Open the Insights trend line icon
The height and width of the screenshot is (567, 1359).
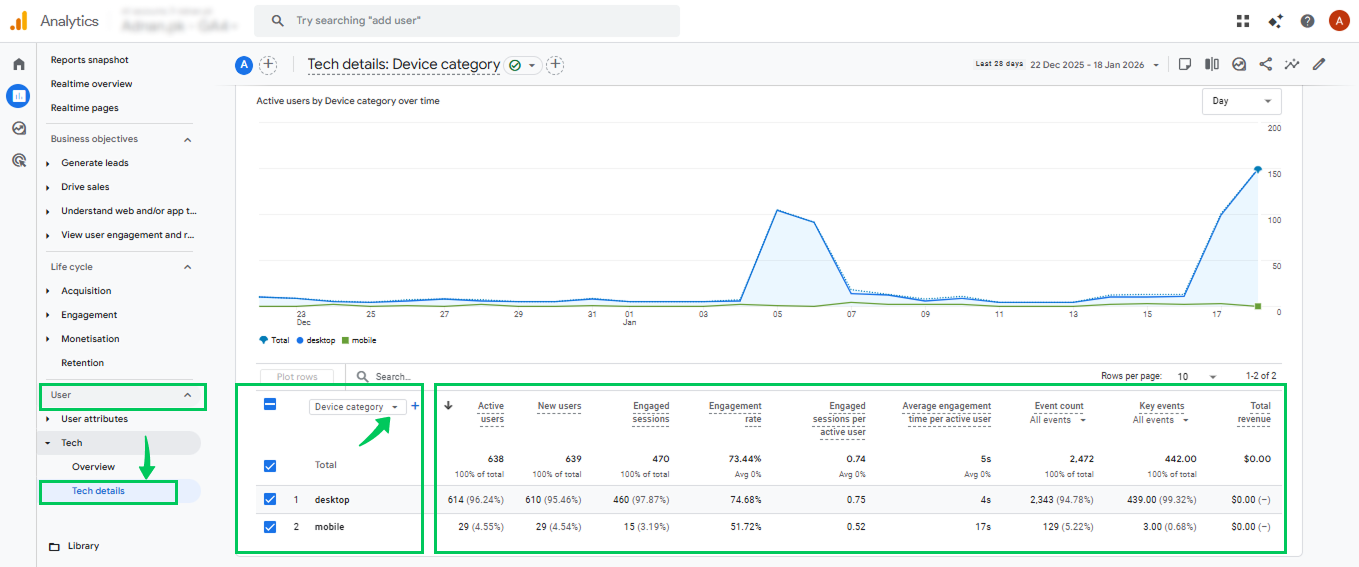click(x=1292, y=64)
